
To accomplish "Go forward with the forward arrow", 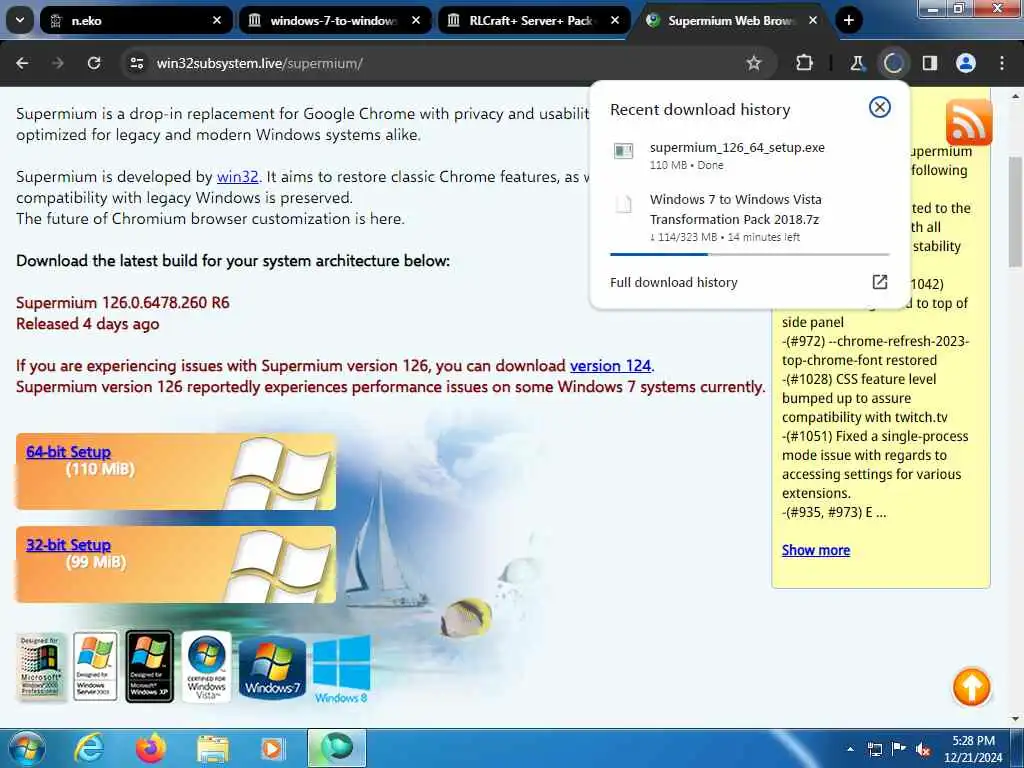I will pos(57,63).
